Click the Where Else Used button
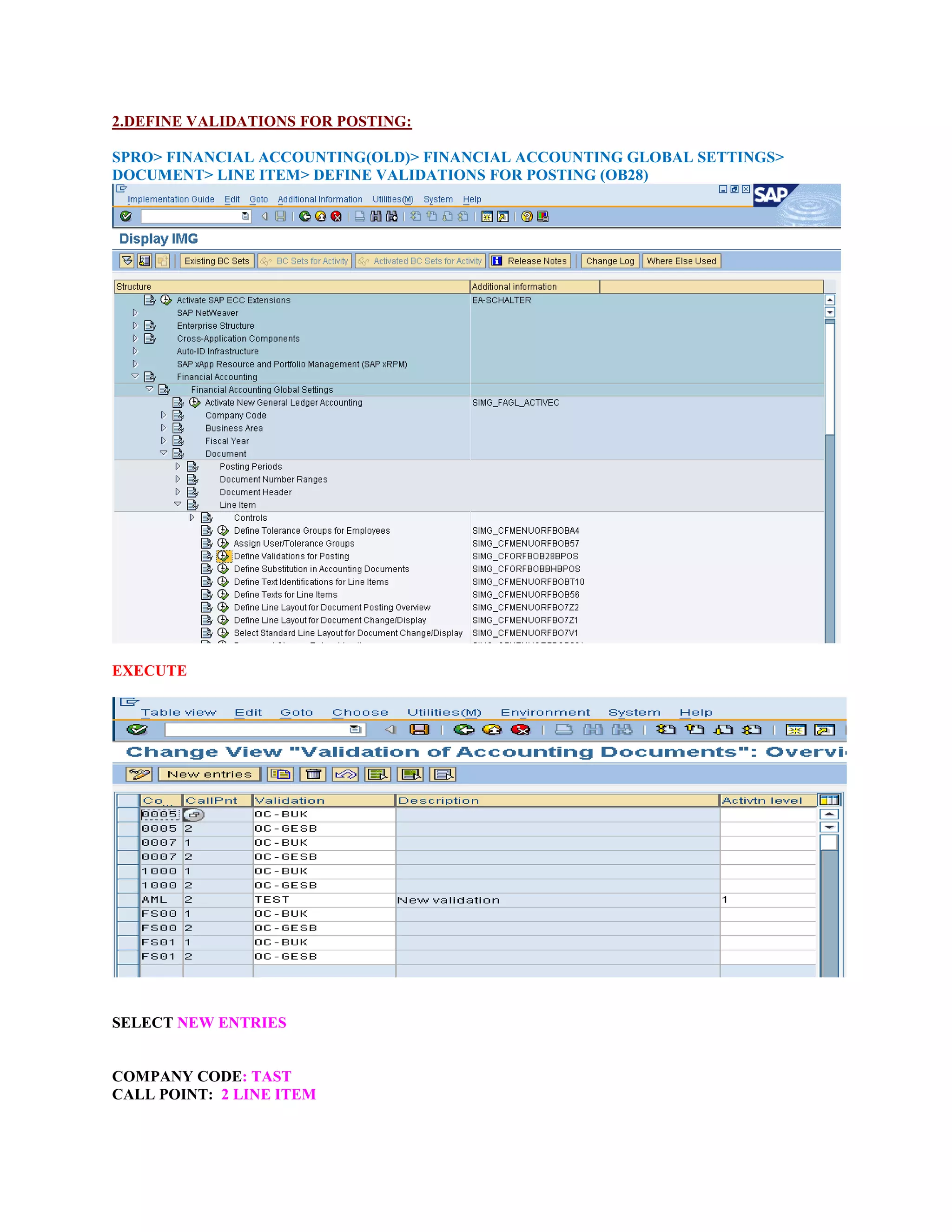 pos(681,261)
